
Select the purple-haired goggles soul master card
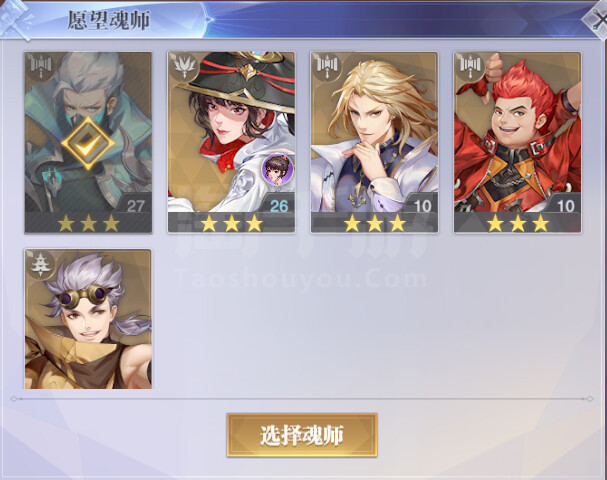(x=88, y=319)
